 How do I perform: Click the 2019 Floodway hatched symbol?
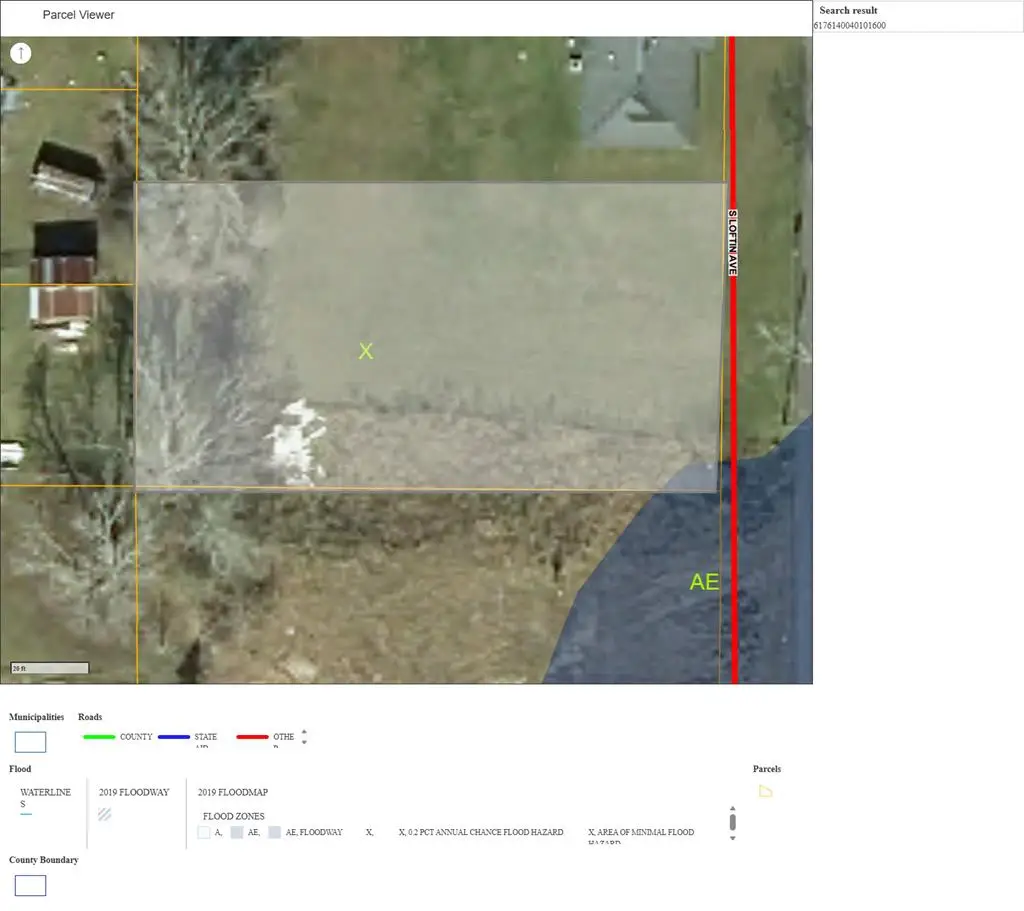[105, 814]
